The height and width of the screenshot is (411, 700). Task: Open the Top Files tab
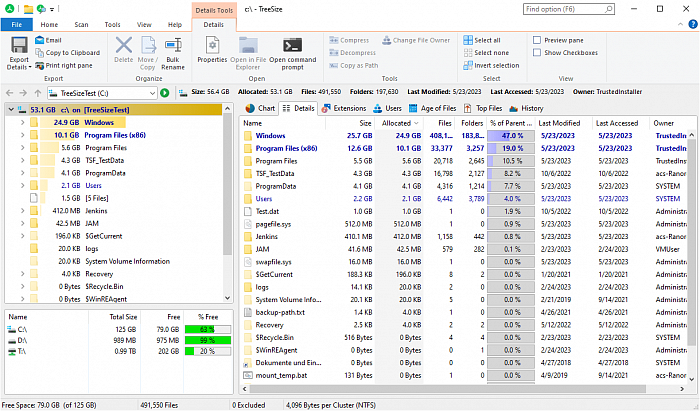pos(483,108)
